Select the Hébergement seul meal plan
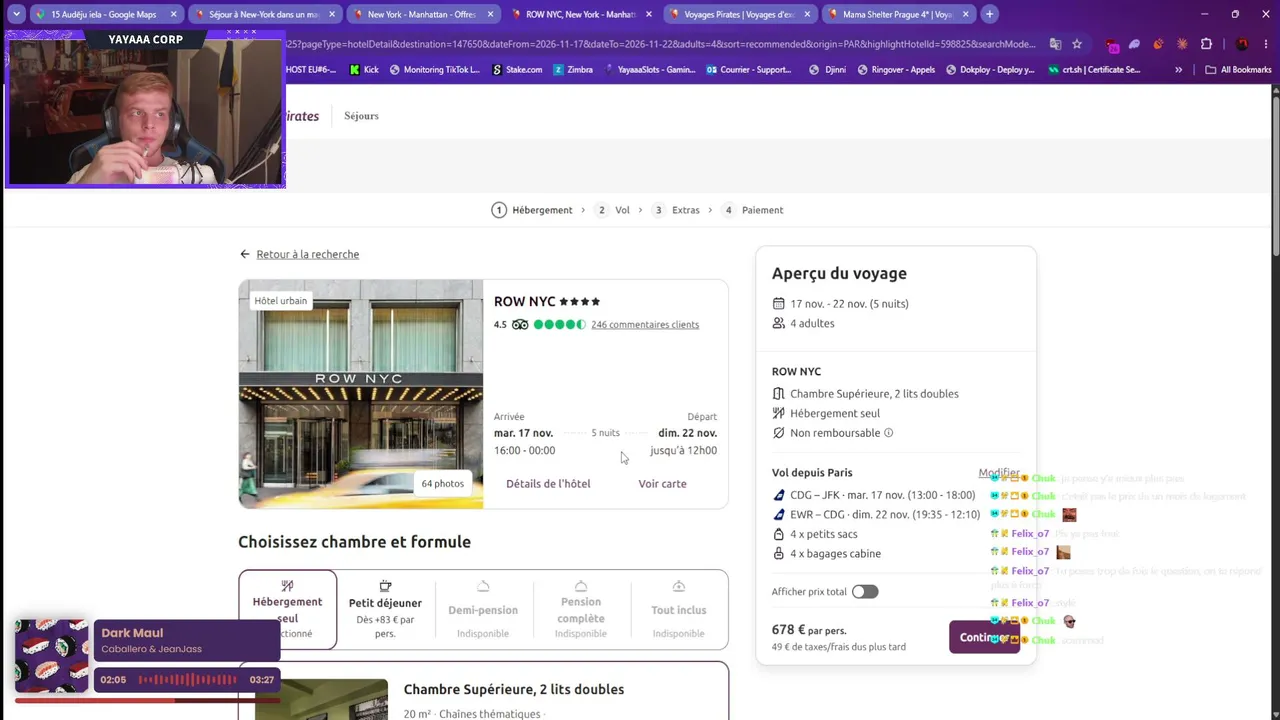Image resolution: width=1280 pixels, height=720 pixels. (x=288, y=610)
